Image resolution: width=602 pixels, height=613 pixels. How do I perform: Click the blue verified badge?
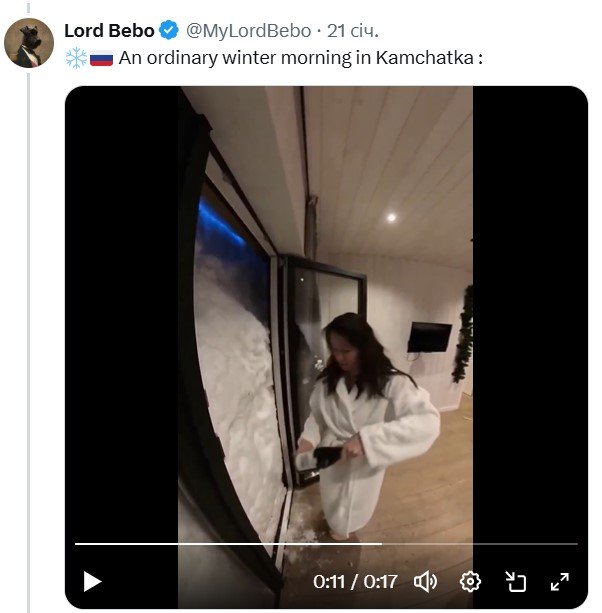click(170, 31)
